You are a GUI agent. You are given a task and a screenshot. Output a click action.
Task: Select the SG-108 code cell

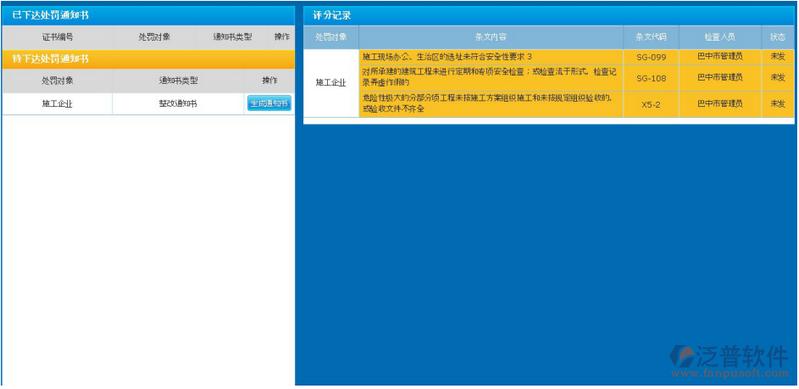[651, 79]
